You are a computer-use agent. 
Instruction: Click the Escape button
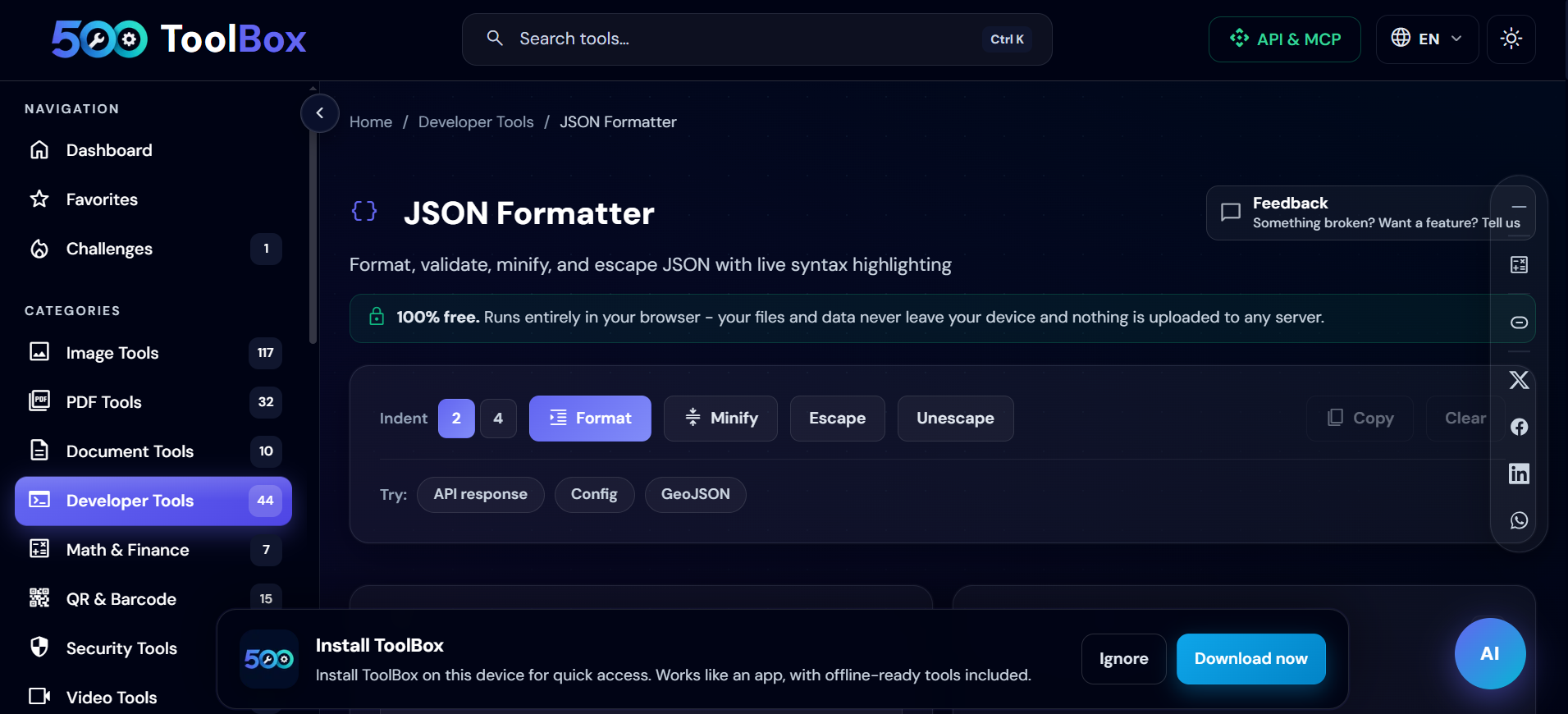(x=837, y=419)
